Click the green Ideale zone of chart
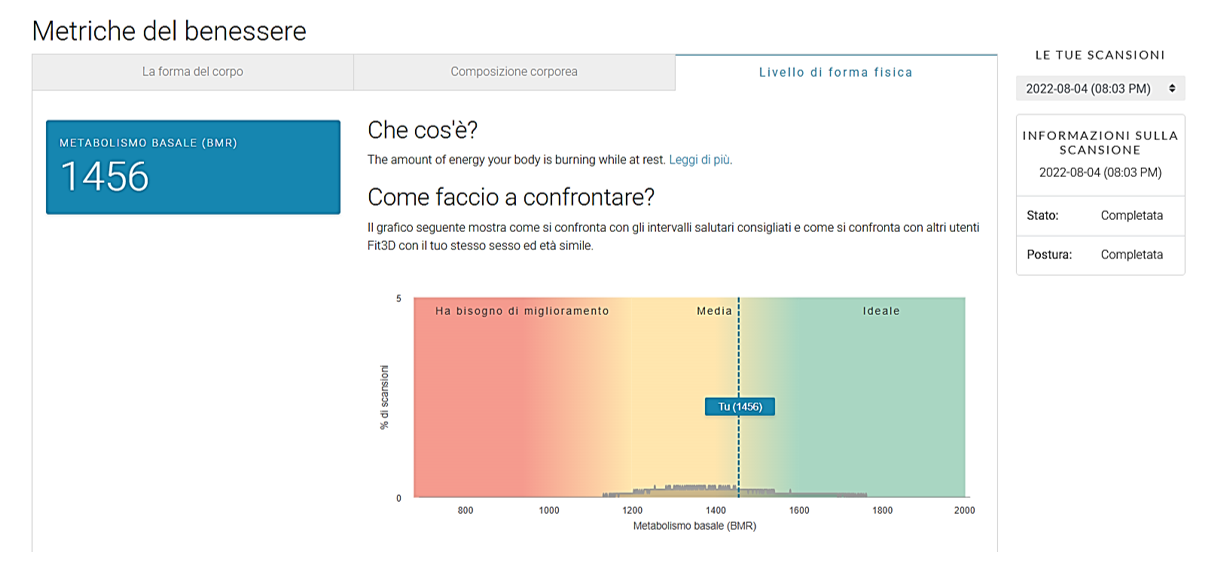1229x580 pixels. [x=880, y=400]
